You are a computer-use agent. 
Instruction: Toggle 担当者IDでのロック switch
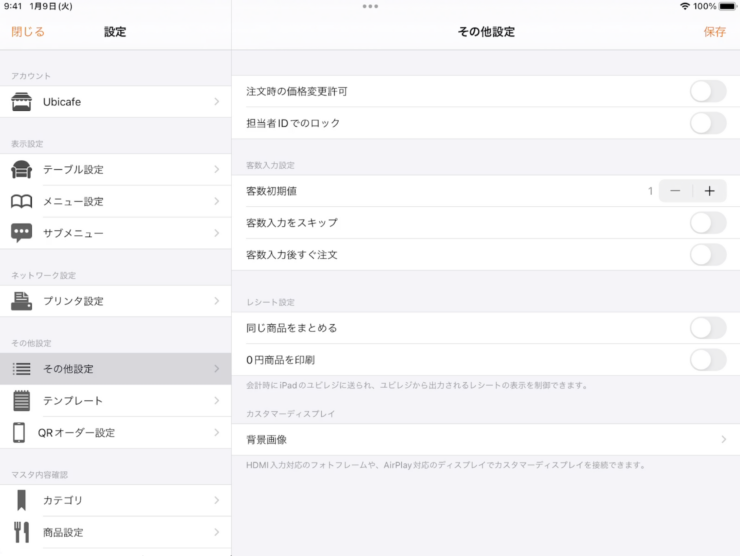click(x=708, y=123)
